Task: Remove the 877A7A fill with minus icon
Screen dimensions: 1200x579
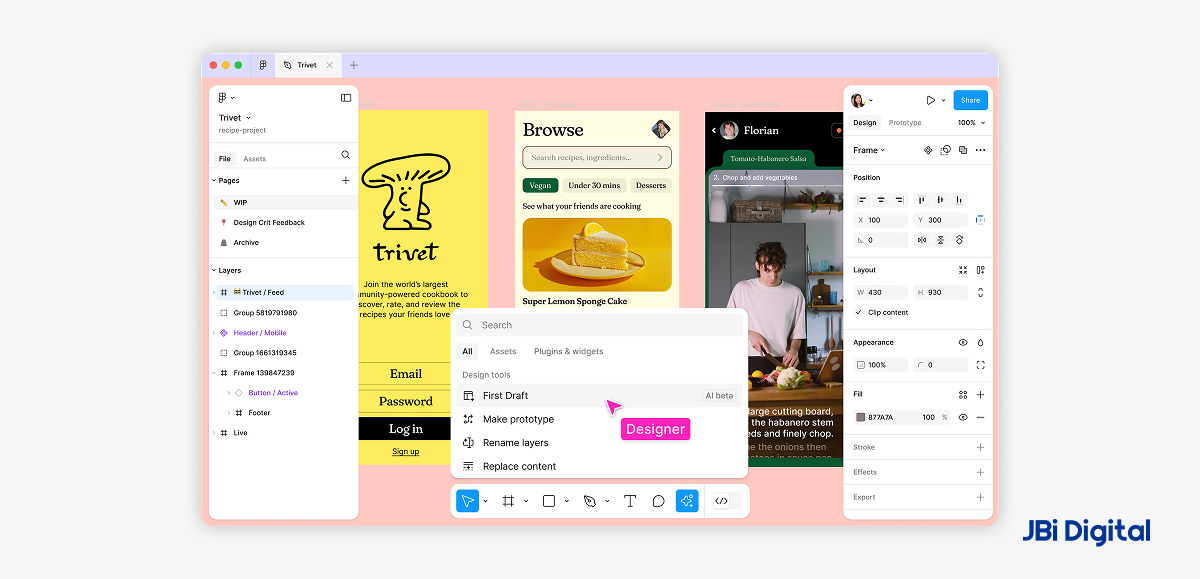Action: 980,417
